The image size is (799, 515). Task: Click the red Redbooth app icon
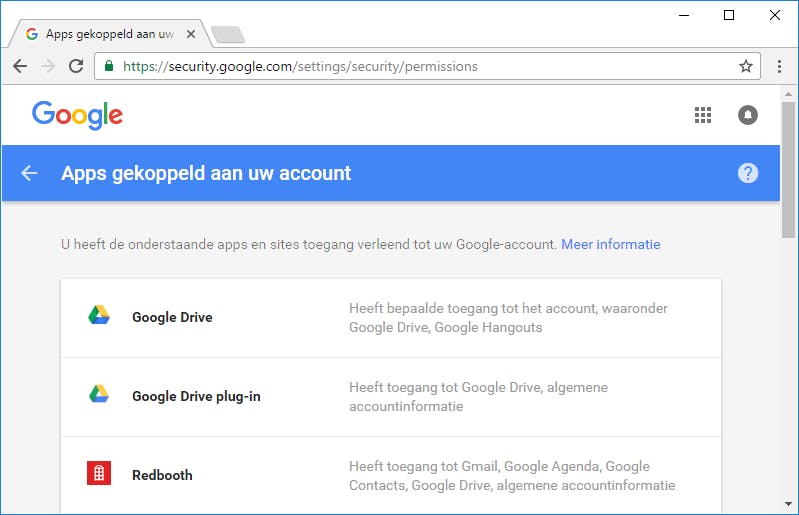pos(98,475)
